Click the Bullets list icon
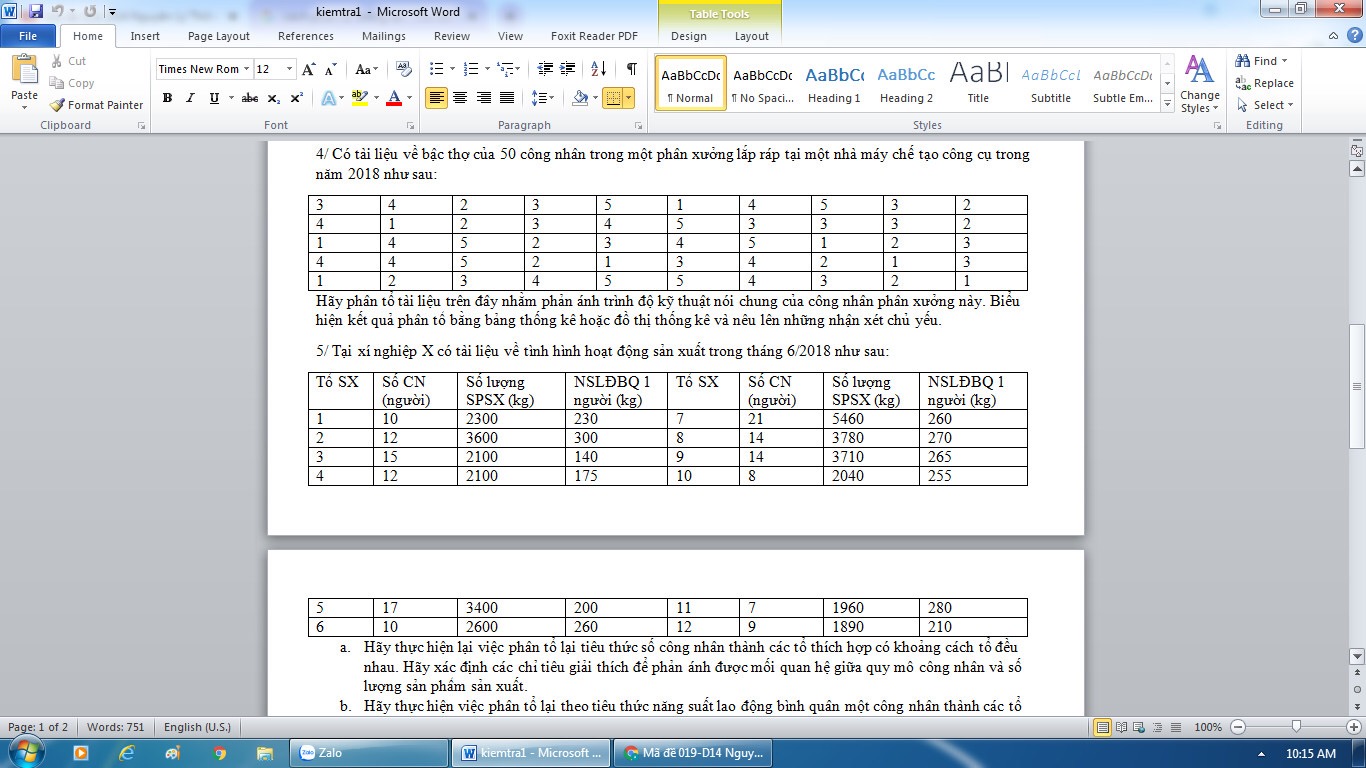 click(x=436, y=69)
